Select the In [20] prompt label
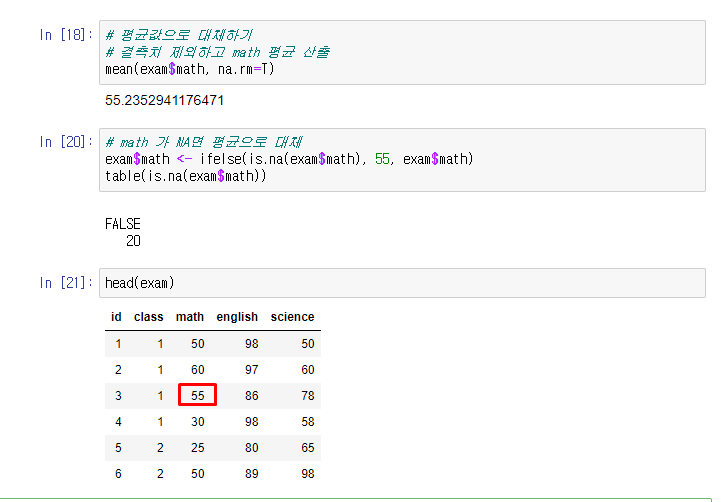 coord(66,142)
